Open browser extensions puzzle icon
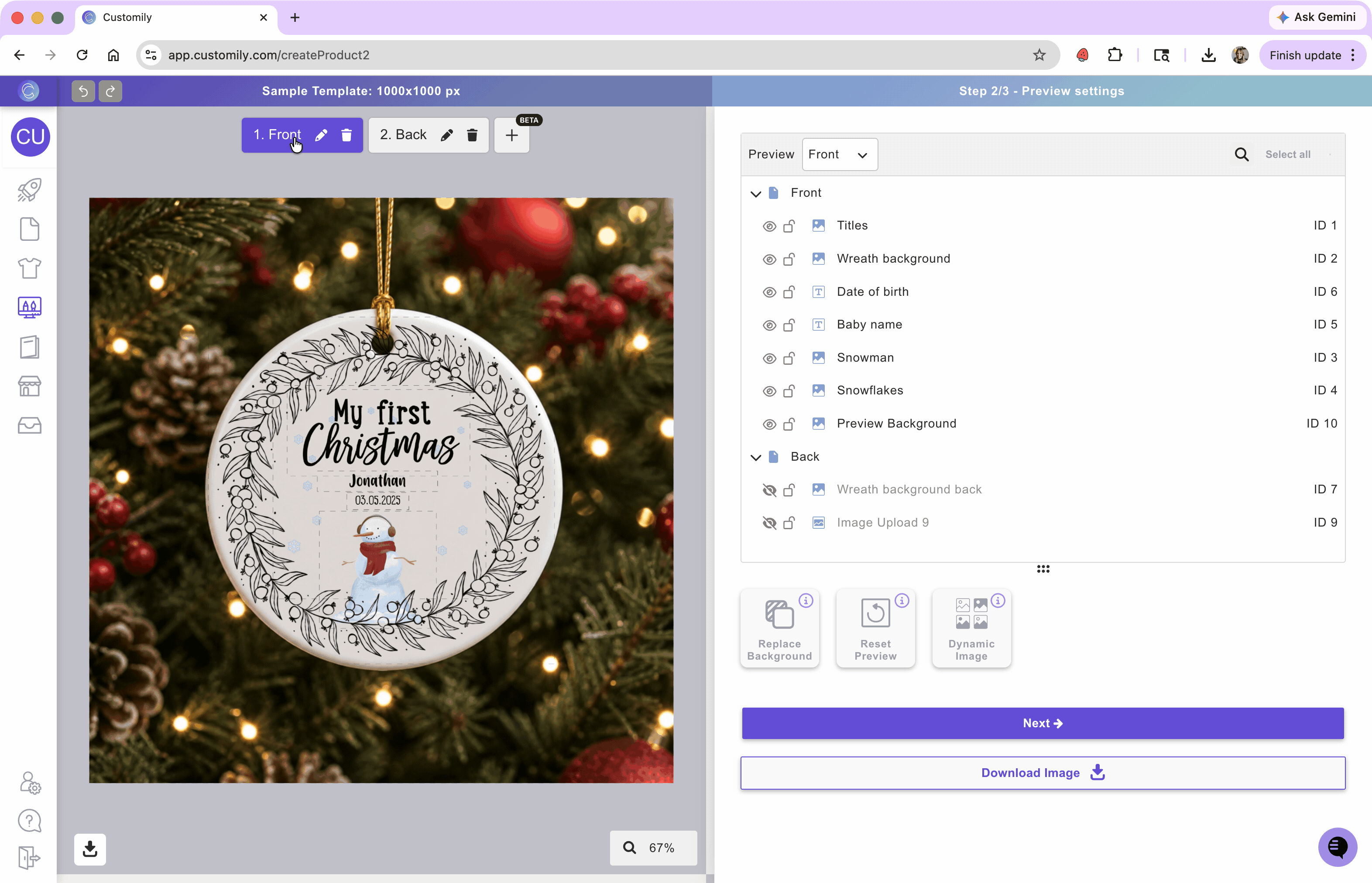1372x883 pixels. point(1115,55)
